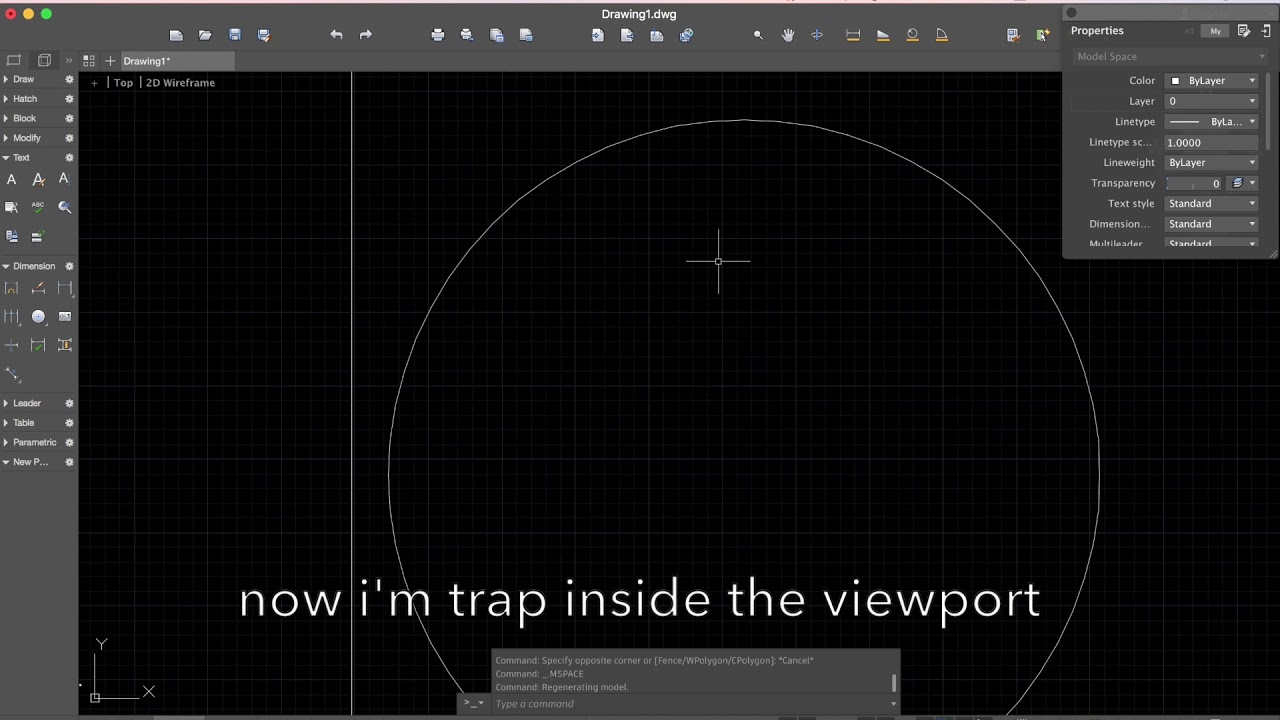Click the Properties panel scrollbar
This screenshot has height=720, width=1280.
1268,112
